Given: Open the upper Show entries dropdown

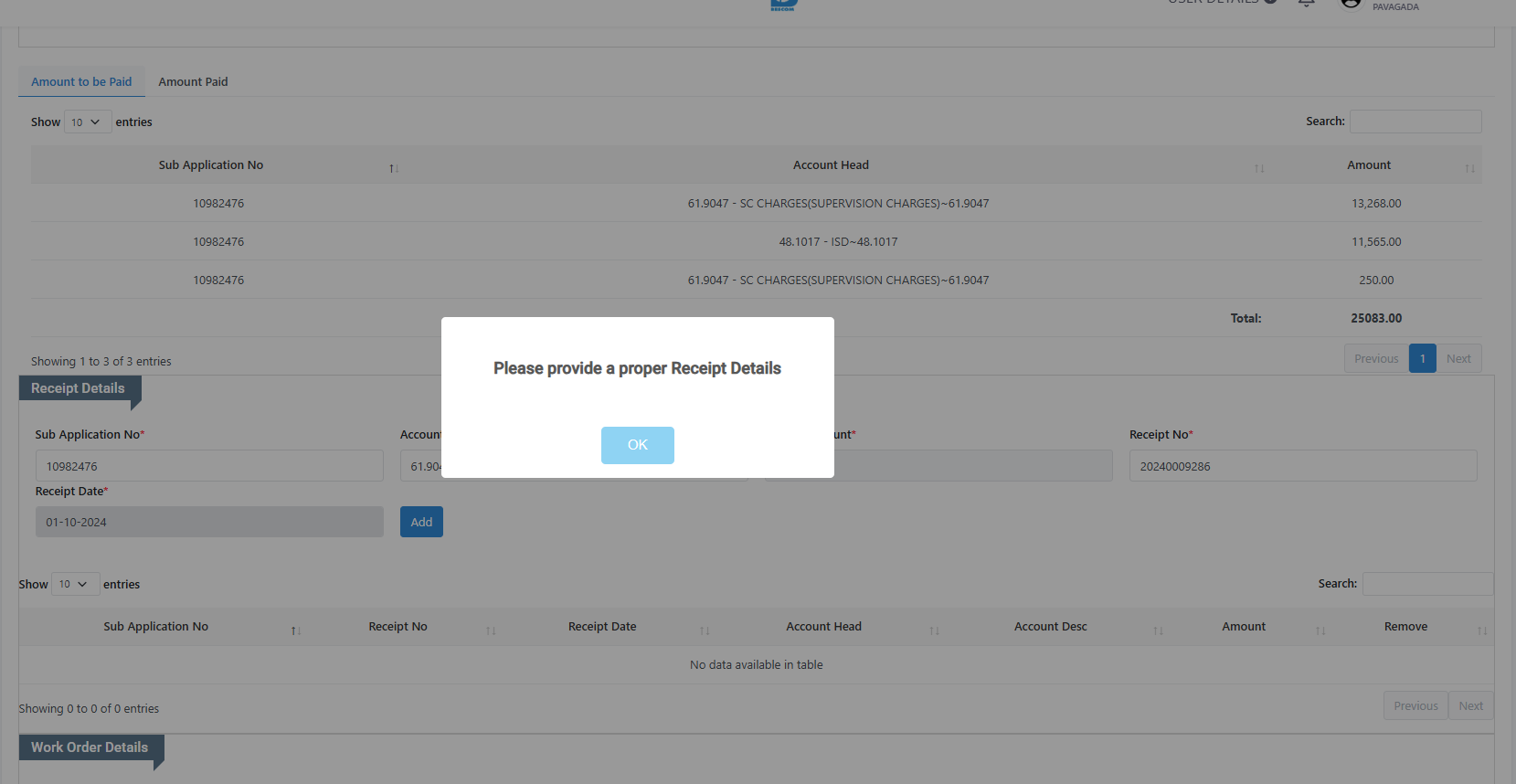Looking at the screenshot, I should click(x=88, y=122).
